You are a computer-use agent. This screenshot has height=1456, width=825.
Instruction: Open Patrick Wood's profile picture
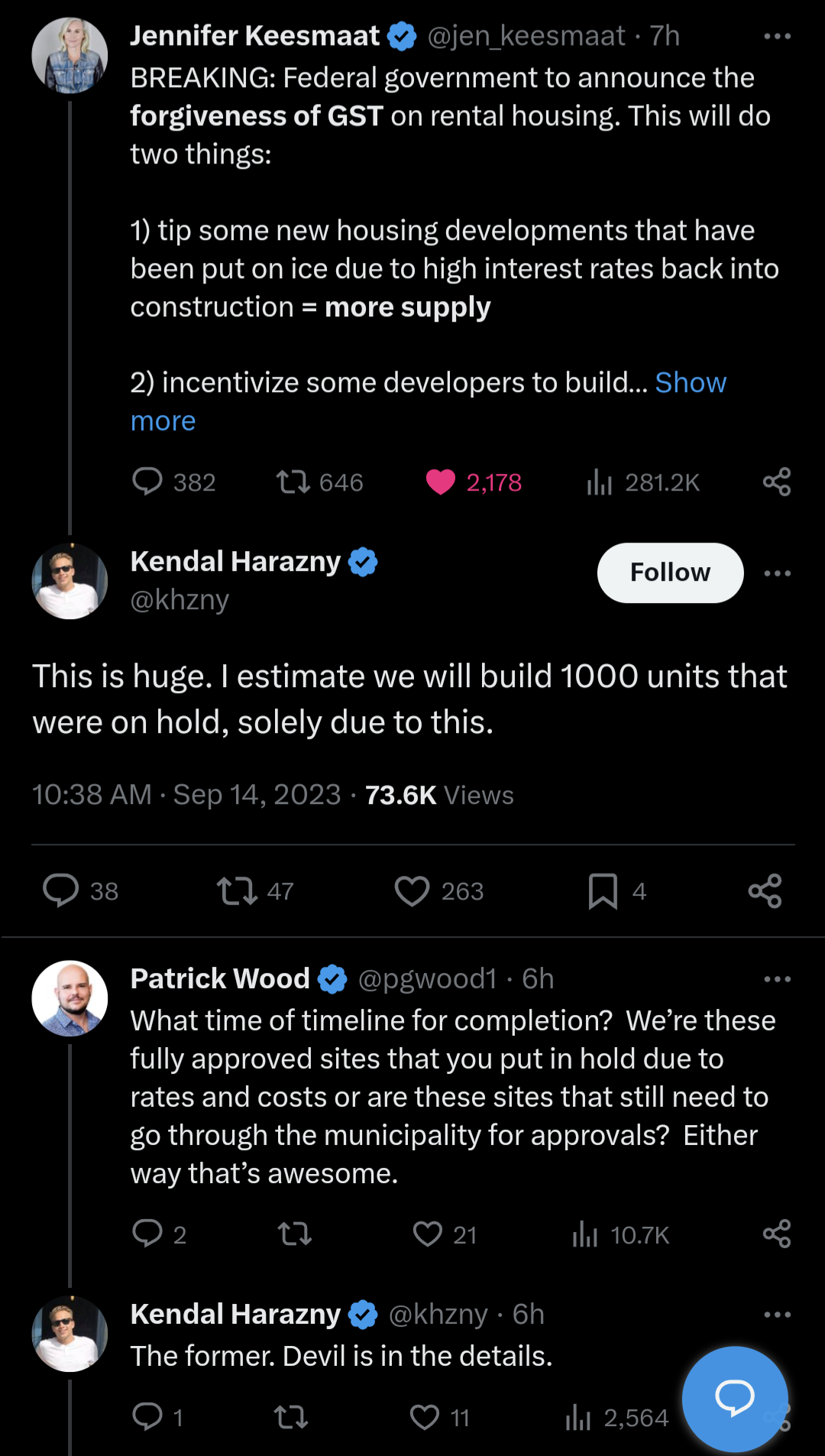[x=70, y=998]
